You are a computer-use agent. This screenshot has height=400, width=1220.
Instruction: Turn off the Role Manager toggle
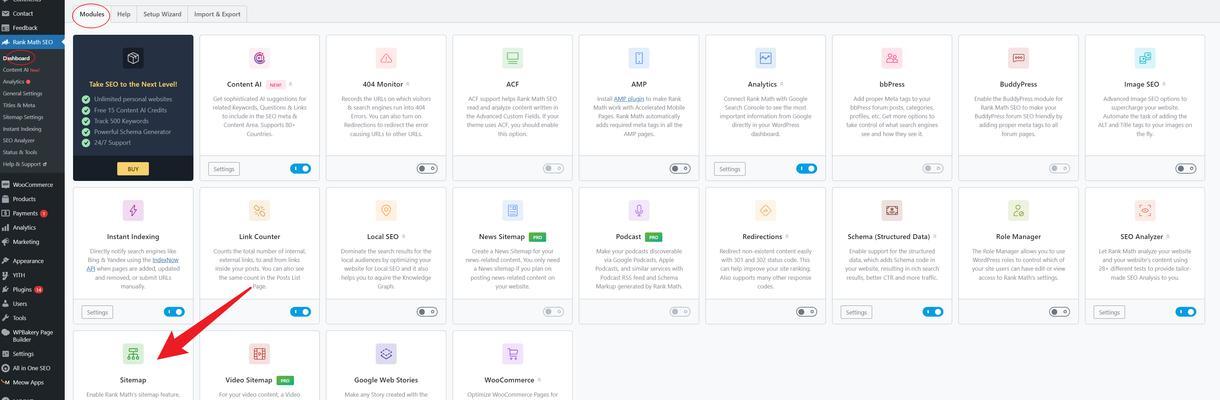pos(1059,312)
